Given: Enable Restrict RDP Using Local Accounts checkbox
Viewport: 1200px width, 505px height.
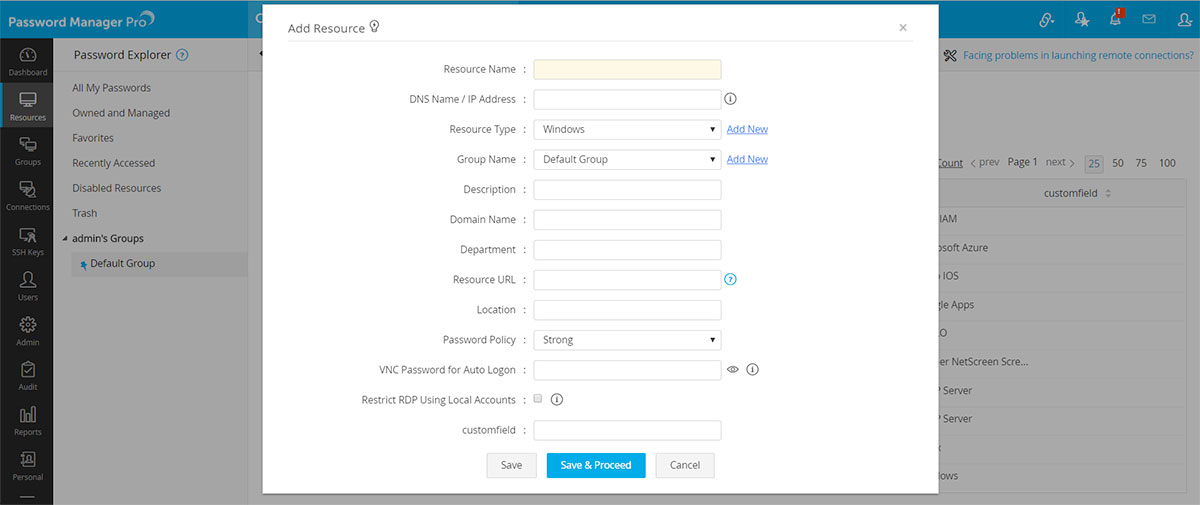Looking at the screenshot, I should 538,399.
